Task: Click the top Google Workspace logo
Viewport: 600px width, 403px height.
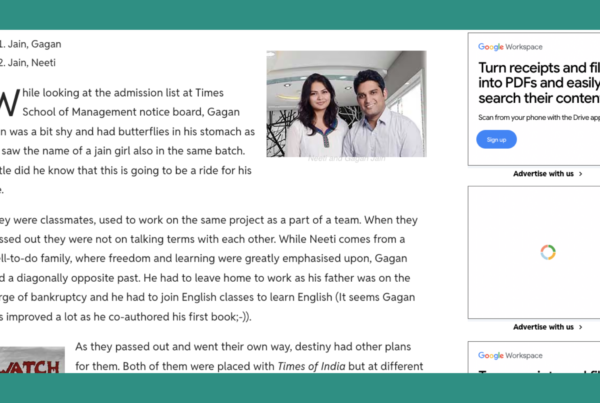Action: [x=510, y=47]
